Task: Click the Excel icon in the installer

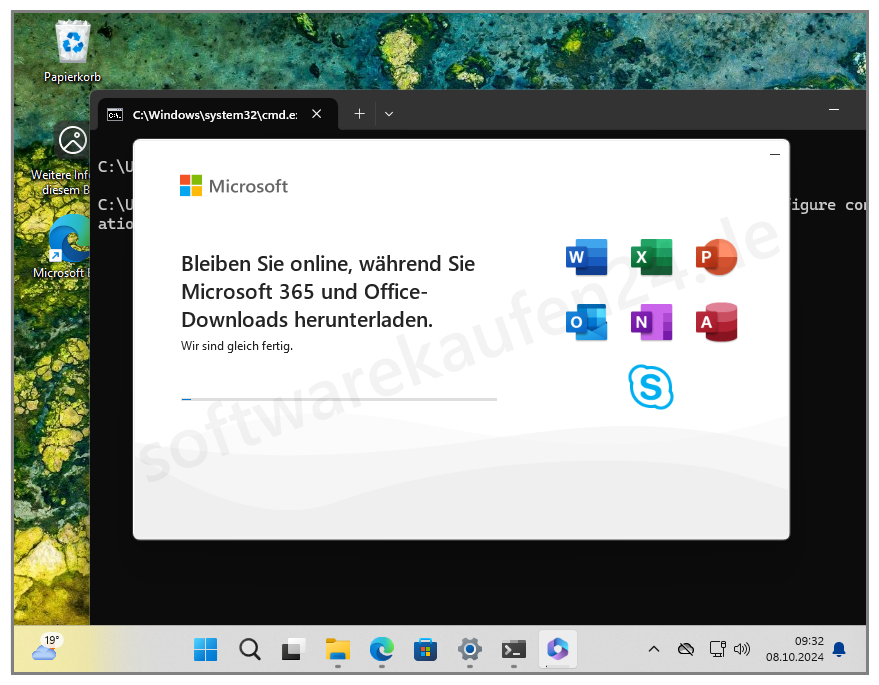Action: (x=651, y=257)
